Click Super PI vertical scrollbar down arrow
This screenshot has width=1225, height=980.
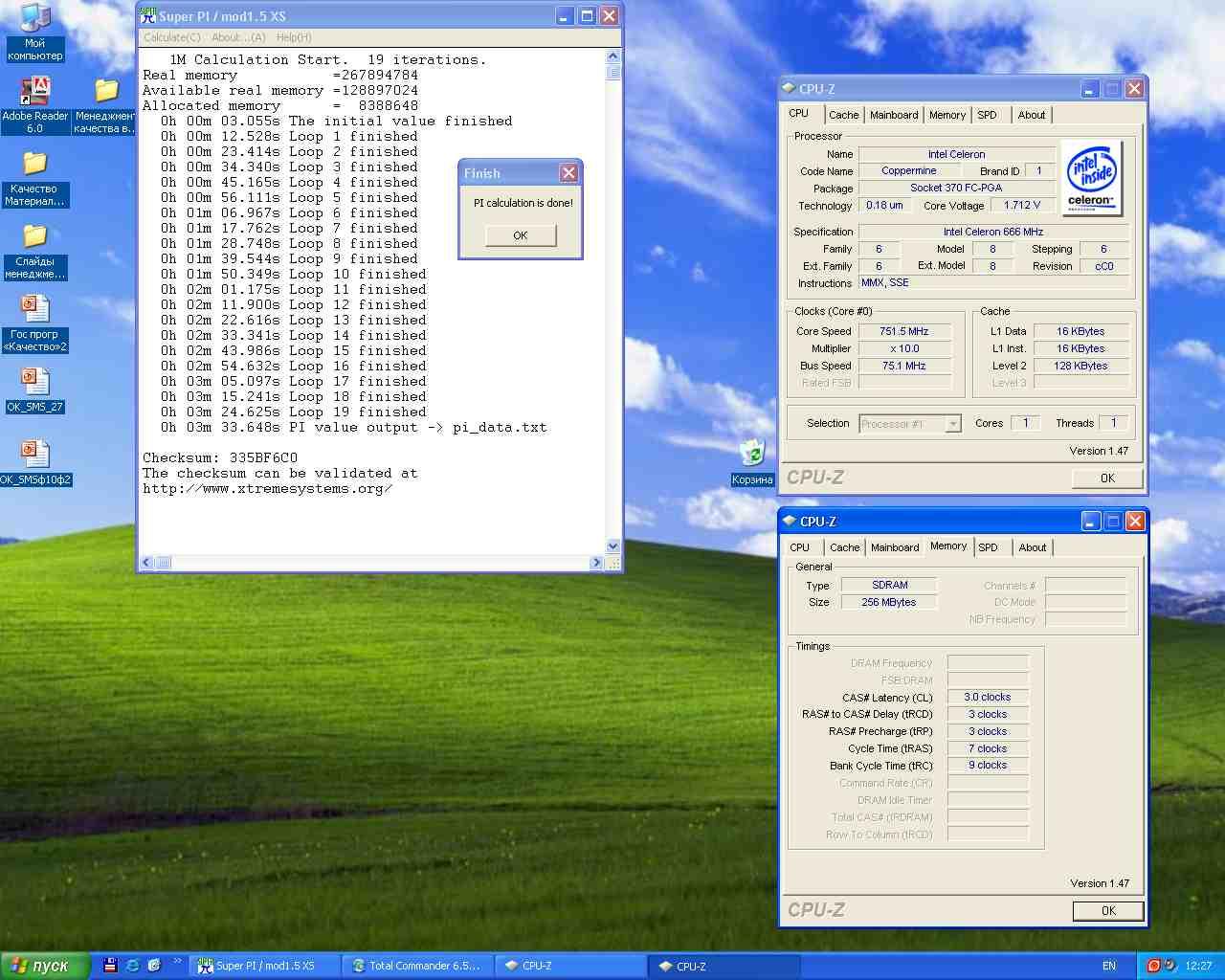613,546
